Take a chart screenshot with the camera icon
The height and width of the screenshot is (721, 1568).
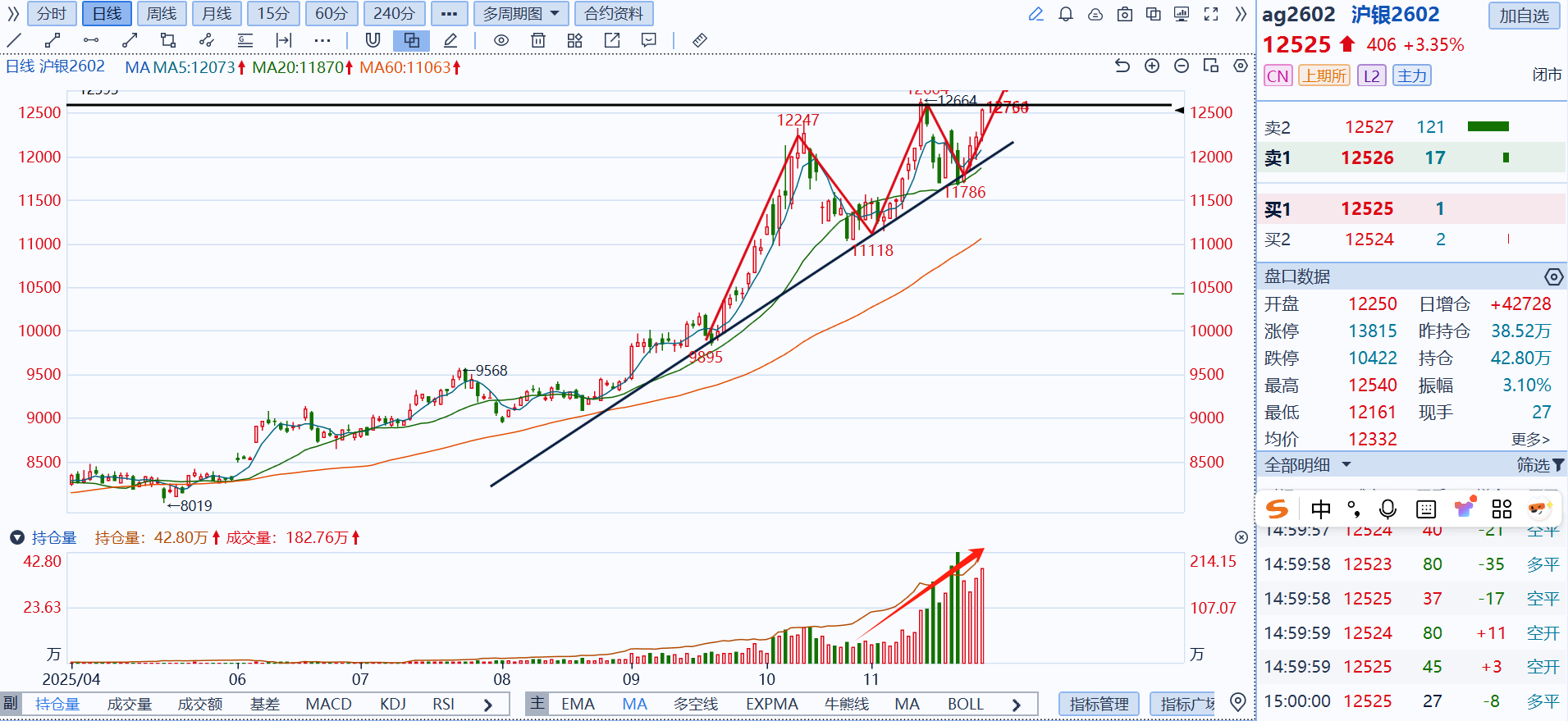coord(1125,14)
